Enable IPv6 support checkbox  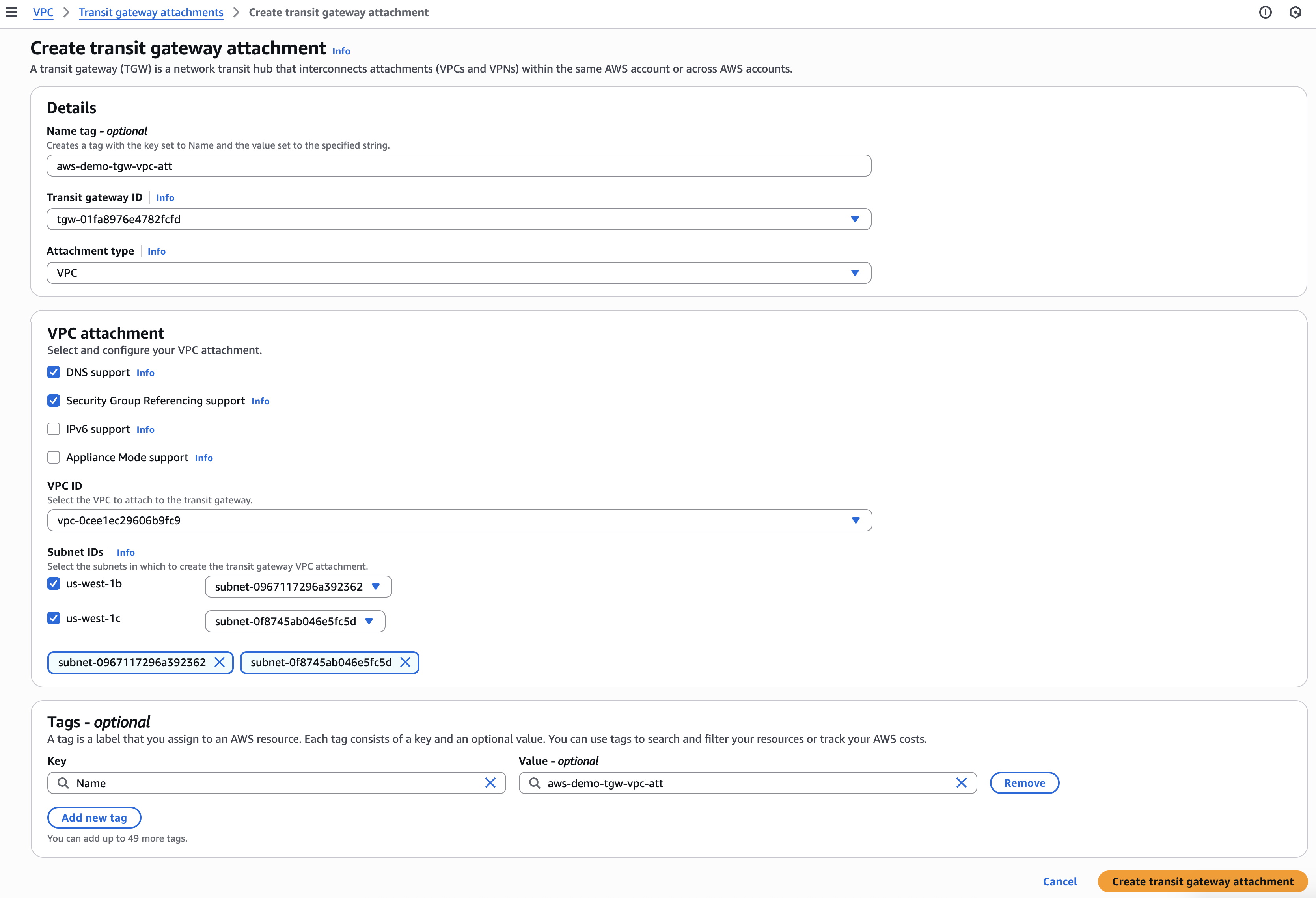[54, 429]
